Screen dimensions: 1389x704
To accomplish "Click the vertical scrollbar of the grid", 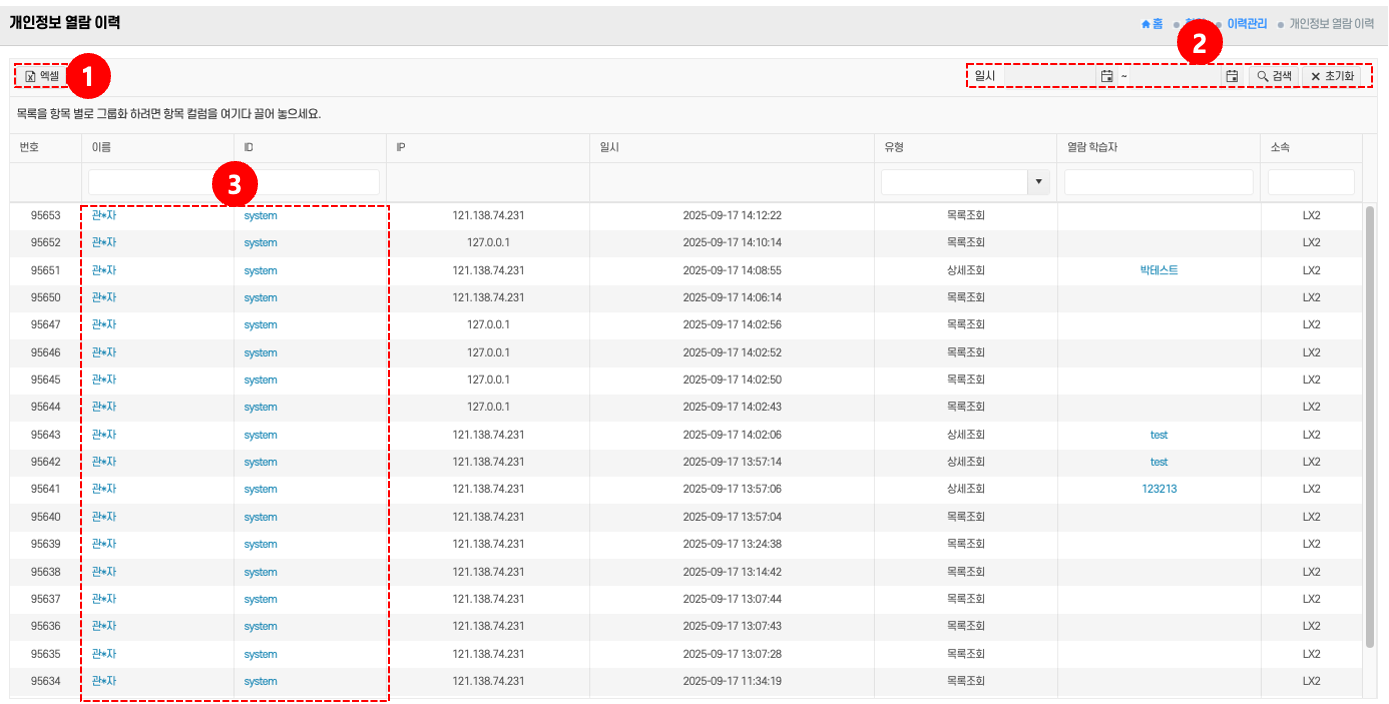I will click(x=1369, y=420).
